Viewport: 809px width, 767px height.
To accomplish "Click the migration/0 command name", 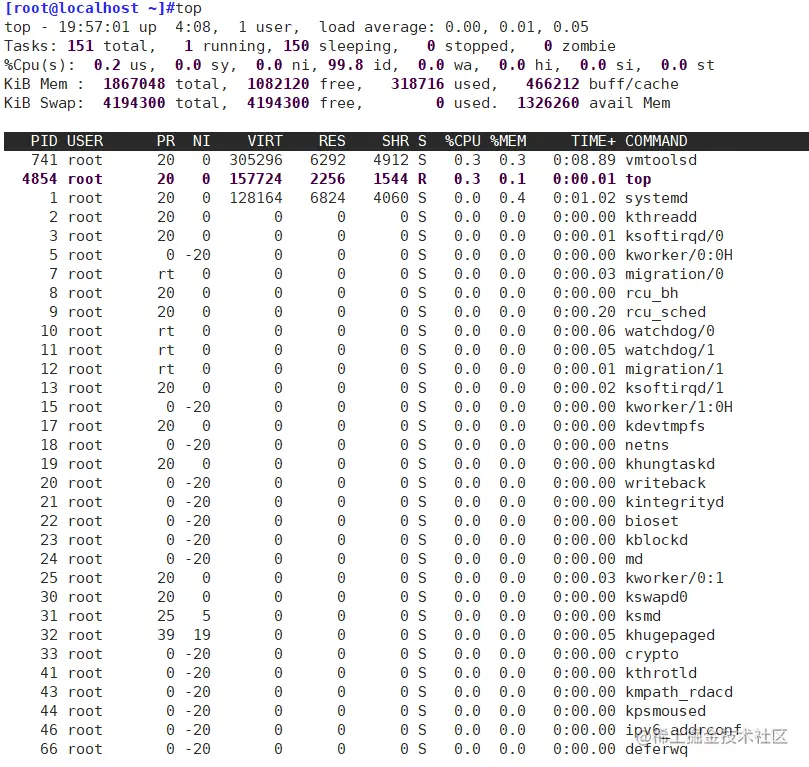I will [x=674, y=274].
